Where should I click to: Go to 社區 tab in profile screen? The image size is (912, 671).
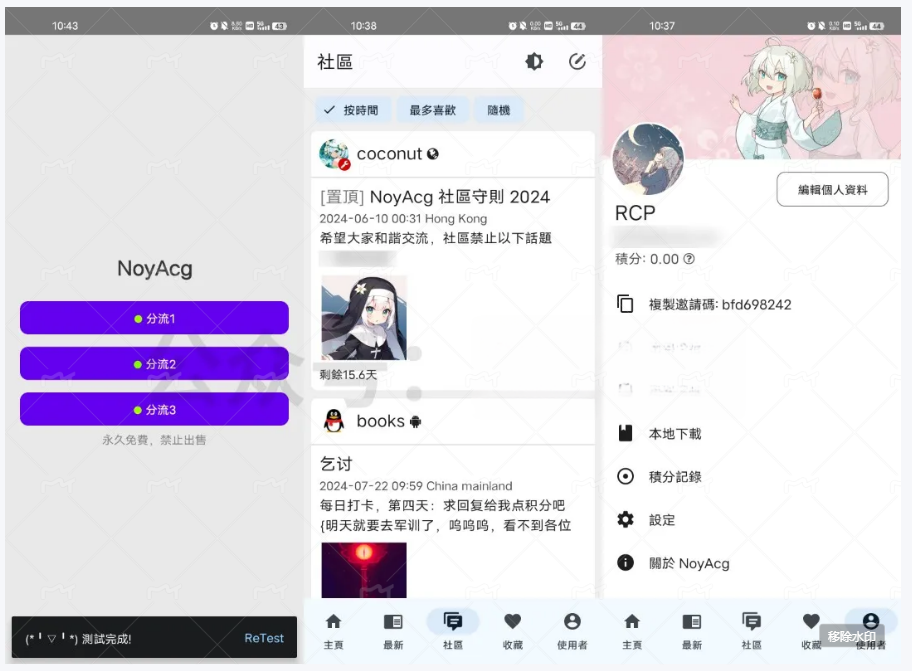click(751, 631)
